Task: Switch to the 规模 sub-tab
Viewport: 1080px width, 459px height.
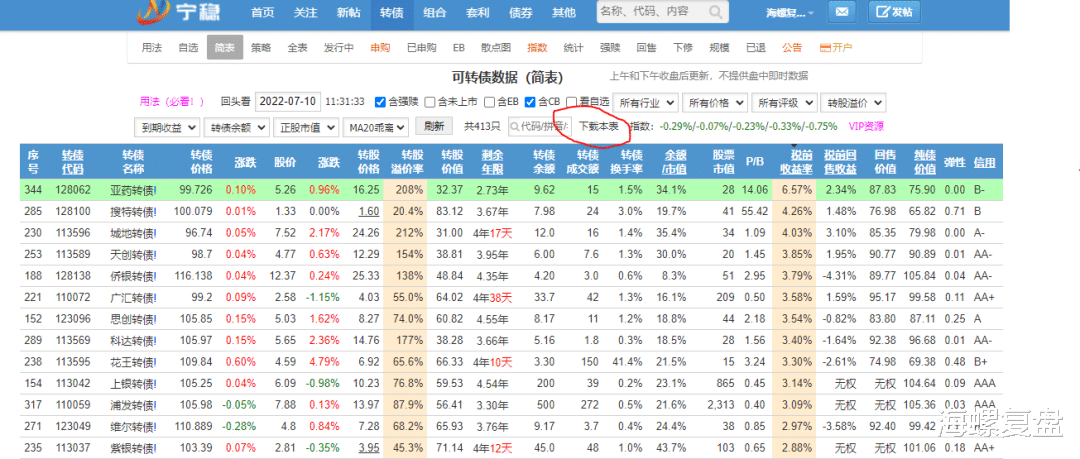Action: 719,48
